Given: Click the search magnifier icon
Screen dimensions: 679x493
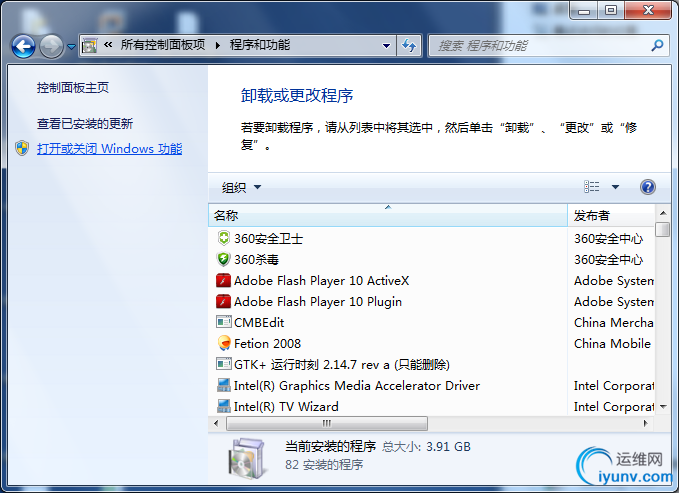Looking at the screenshot, I should point(657,45).
